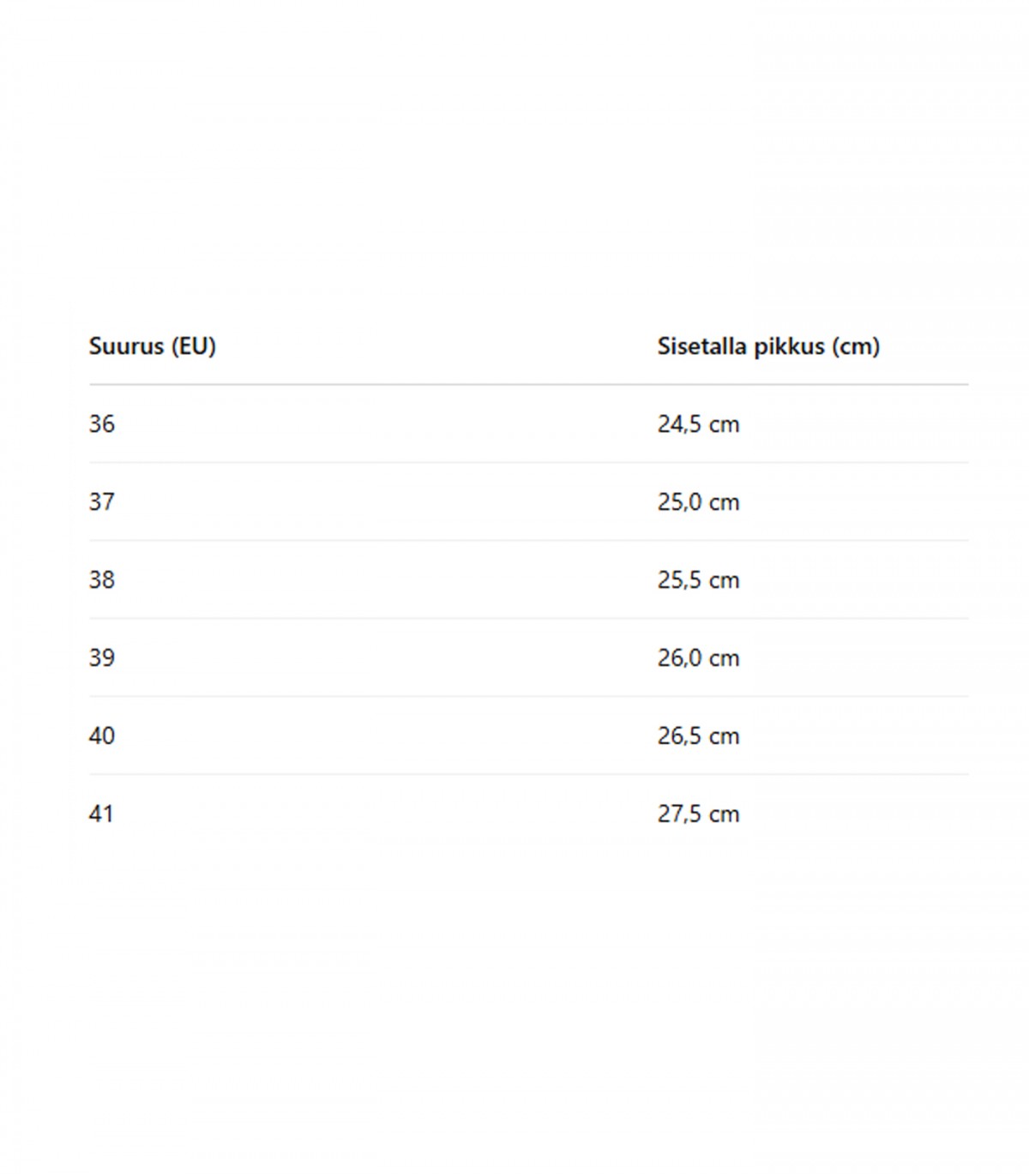Click the divider line under the header row
The height and width of the screenshot is (1176, 1029).
point(528,385)
